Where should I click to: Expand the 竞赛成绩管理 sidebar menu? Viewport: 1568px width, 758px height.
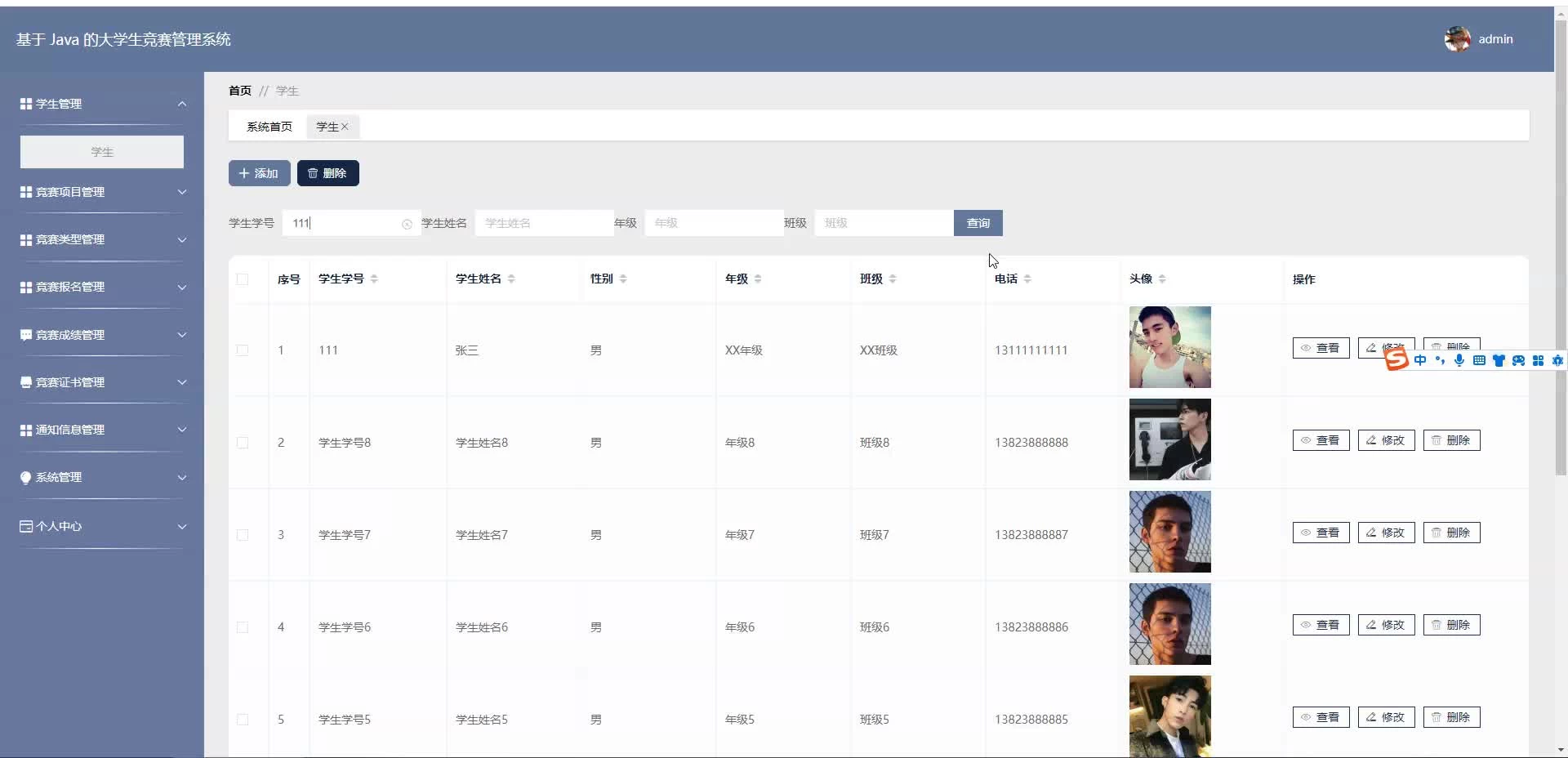[102, 335]
